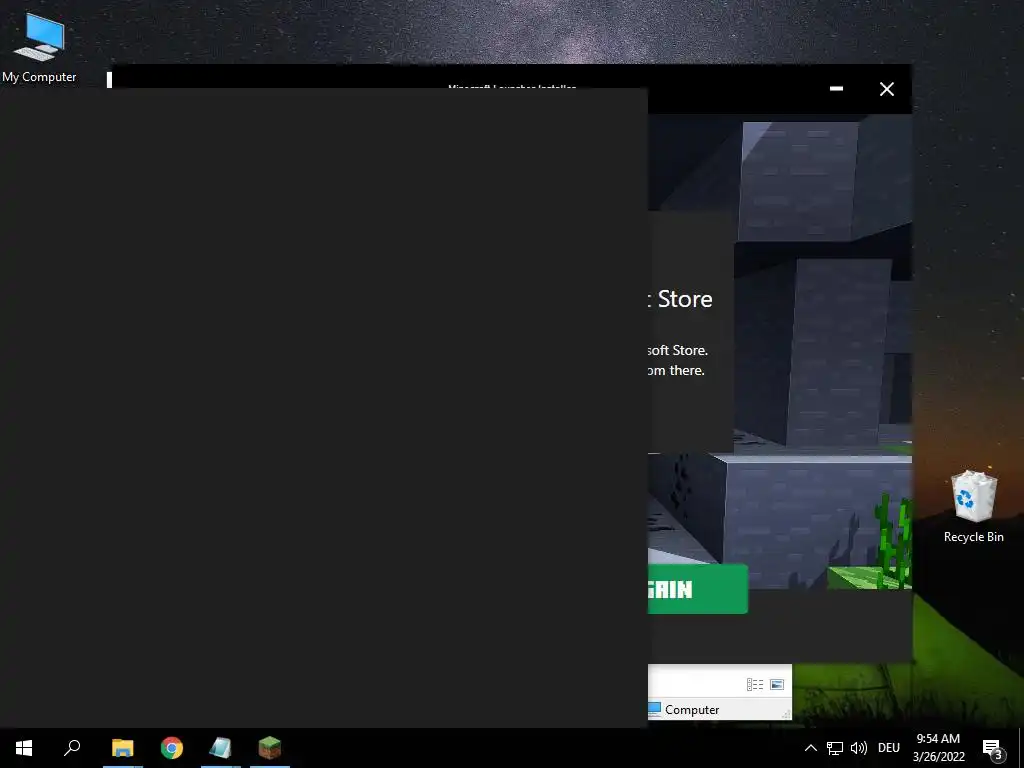This screenshot has width=1024, height=768.
Task: Launch Google Chrome from the taskbar
Action: [172, 748]
